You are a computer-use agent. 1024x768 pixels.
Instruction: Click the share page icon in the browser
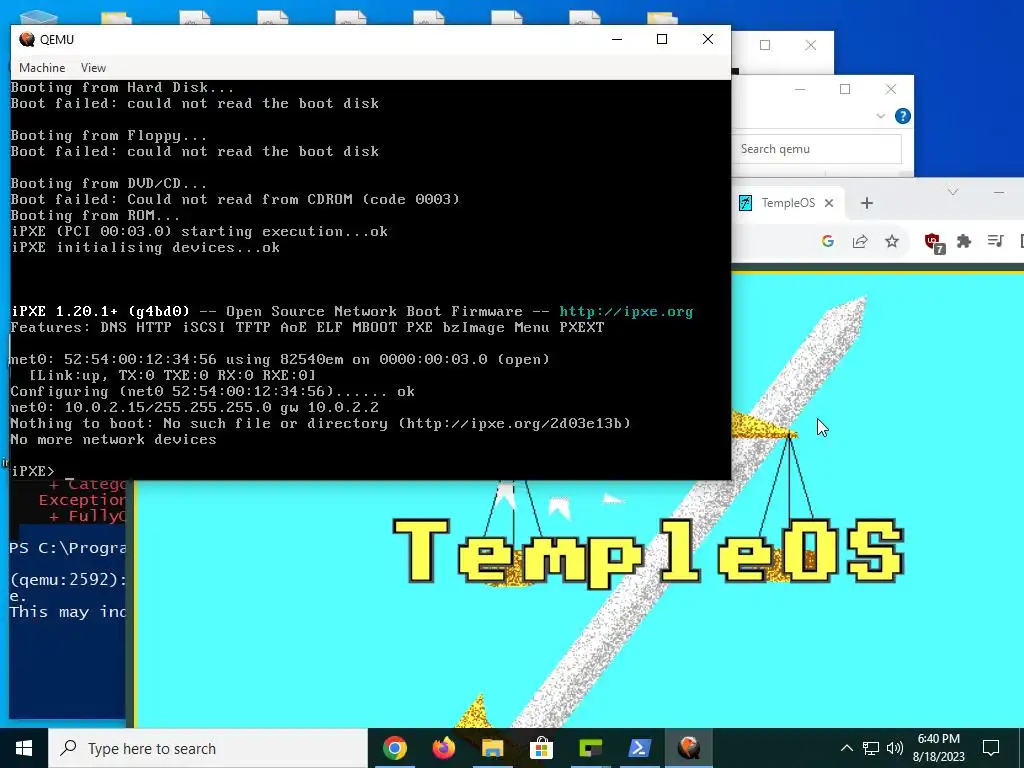(860, 242)
